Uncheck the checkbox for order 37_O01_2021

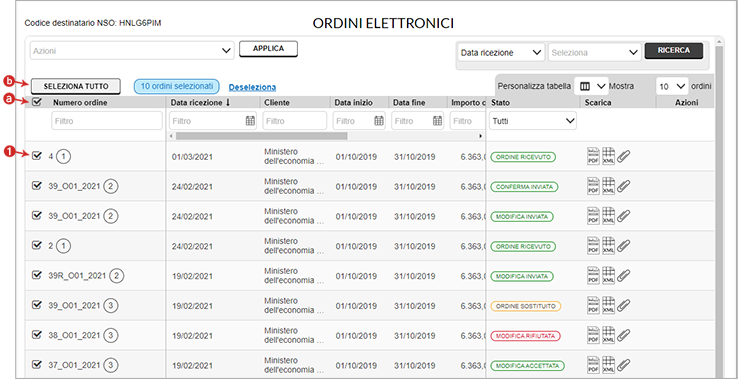tap(37, 364)
